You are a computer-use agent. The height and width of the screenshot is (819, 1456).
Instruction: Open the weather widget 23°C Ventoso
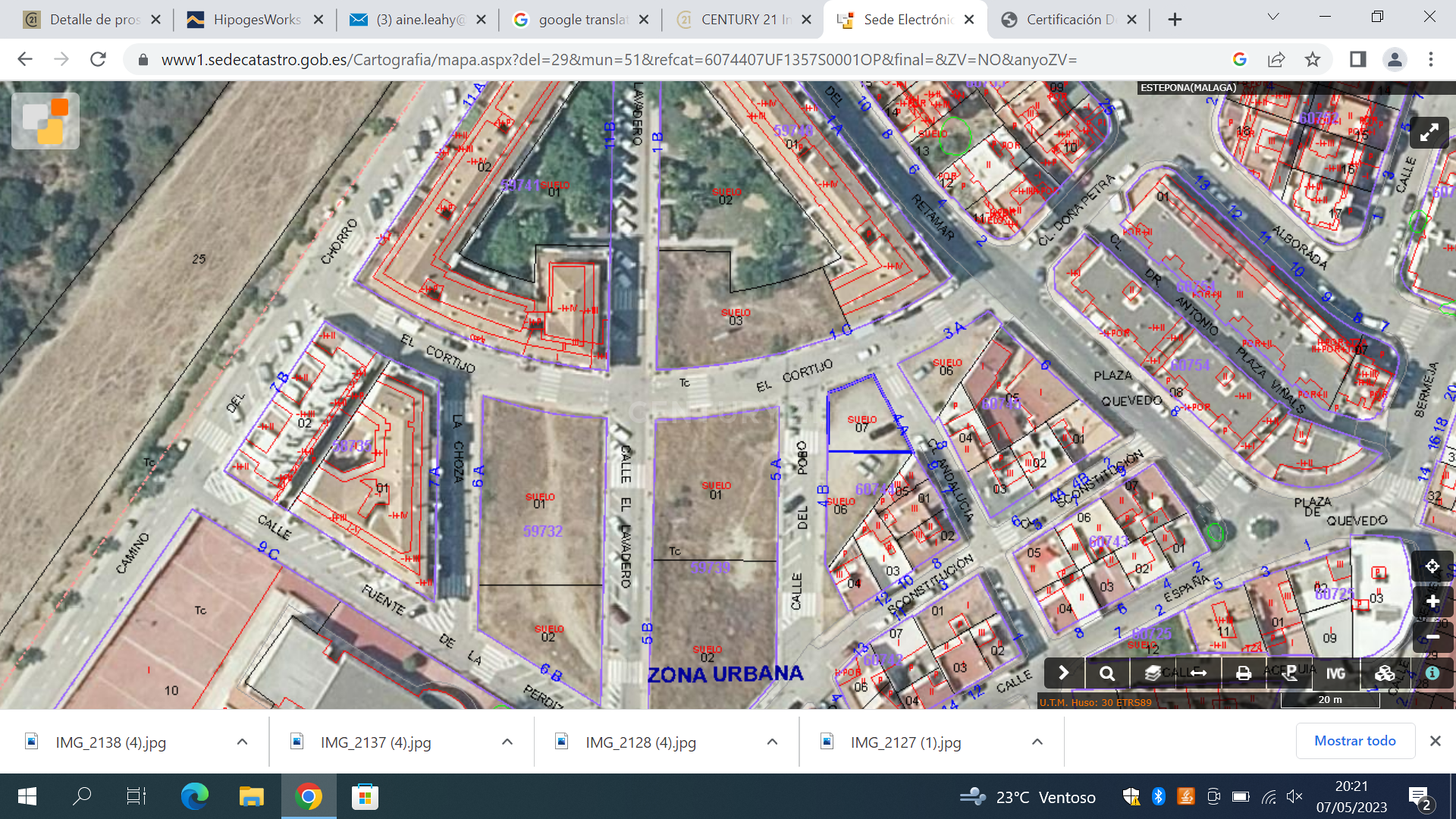pyautogui.click(x=1028, y=797)
